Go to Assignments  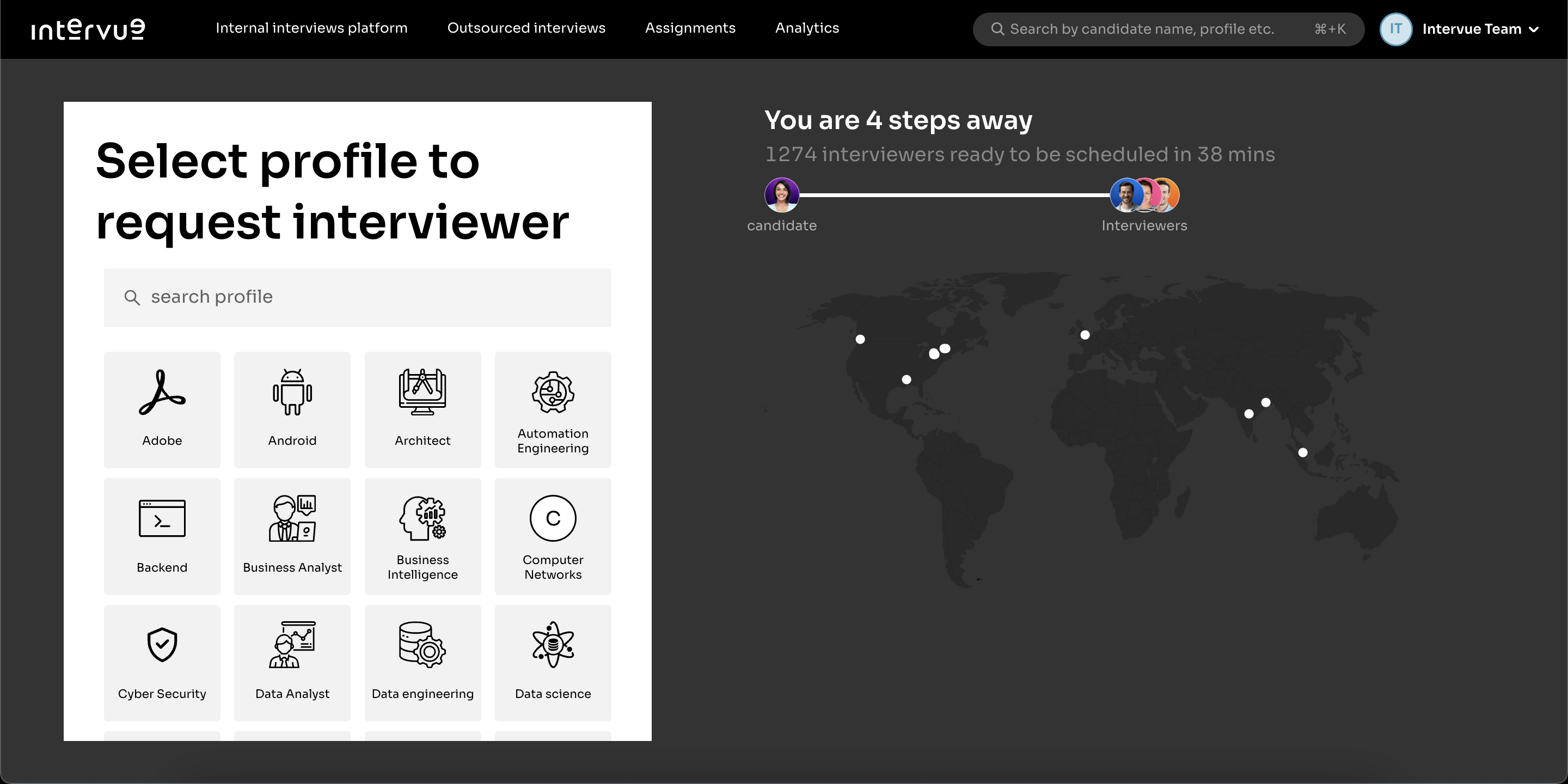coord(690,28)
